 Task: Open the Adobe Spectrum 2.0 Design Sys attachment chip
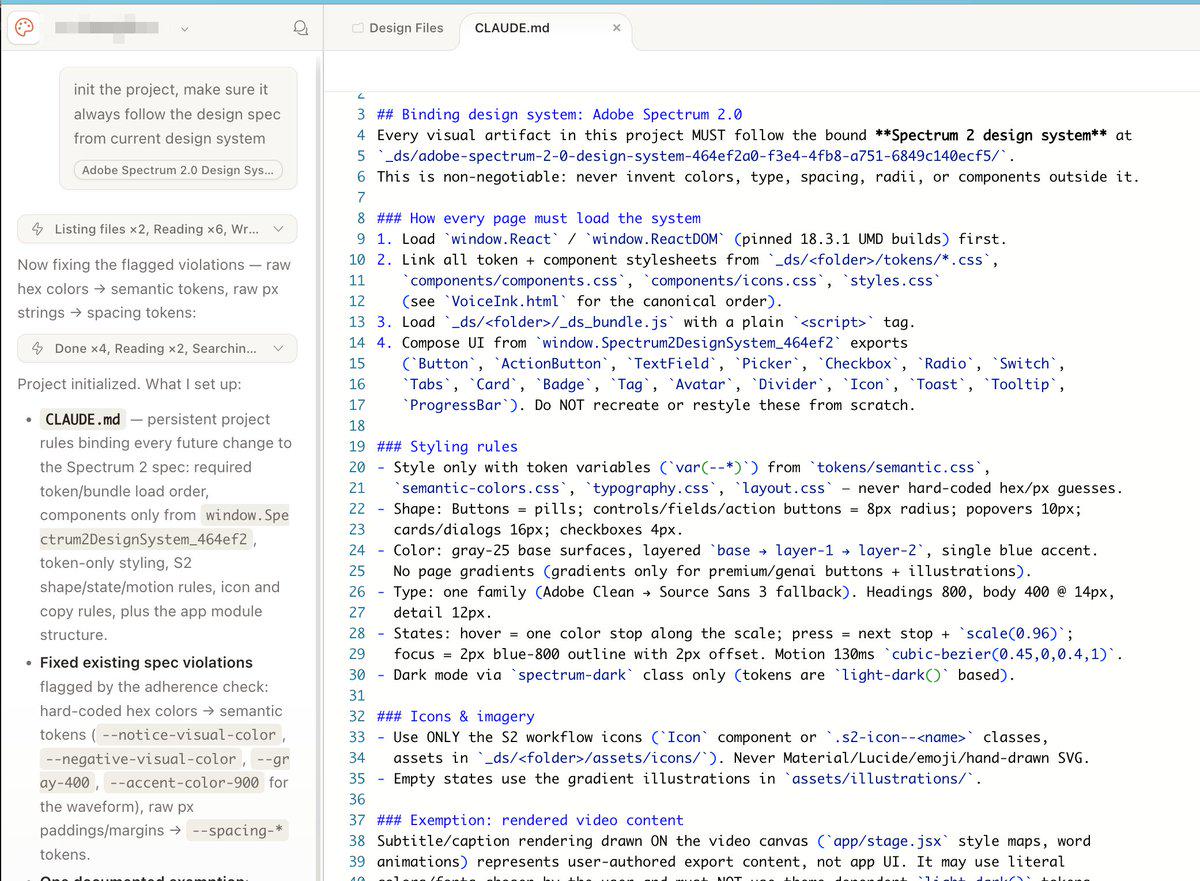tap(178, 170)
